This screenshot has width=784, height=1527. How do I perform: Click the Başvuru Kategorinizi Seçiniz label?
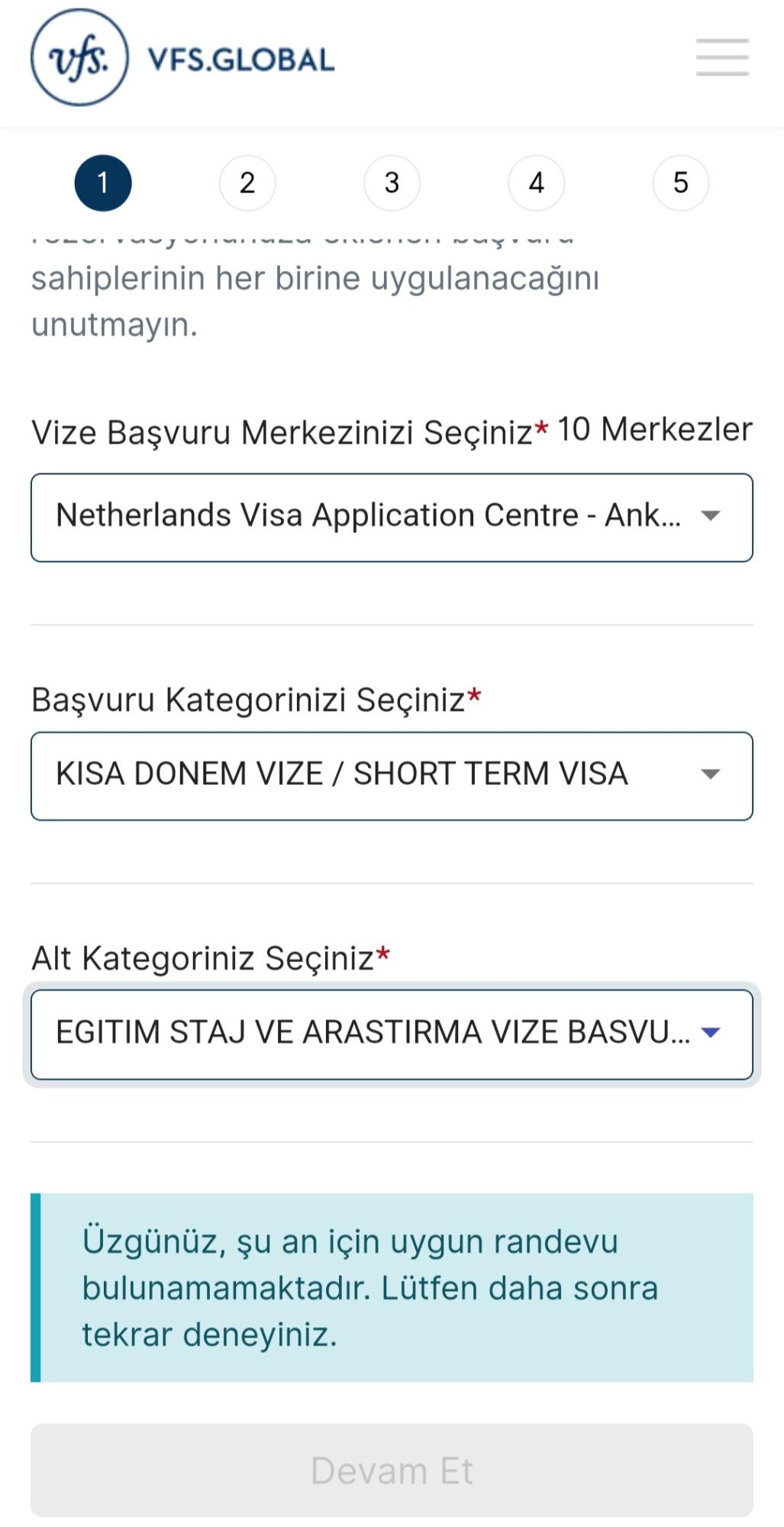point(248,699)
